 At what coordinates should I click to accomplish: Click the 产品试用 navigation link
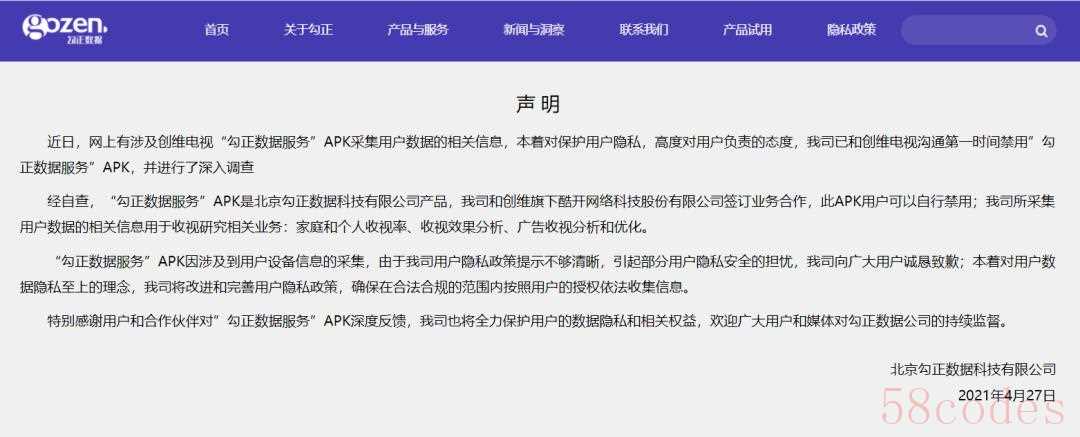747,30
